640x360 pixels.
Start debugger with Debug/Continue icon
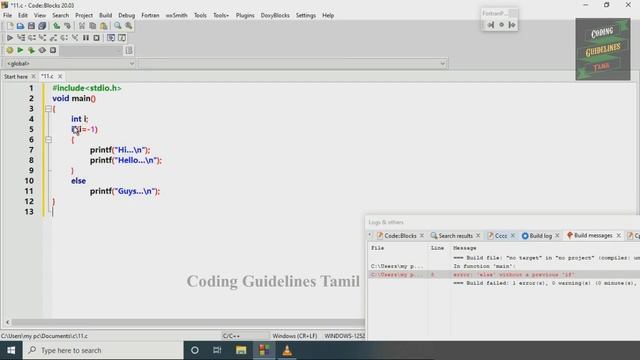[x=10, y=38]
